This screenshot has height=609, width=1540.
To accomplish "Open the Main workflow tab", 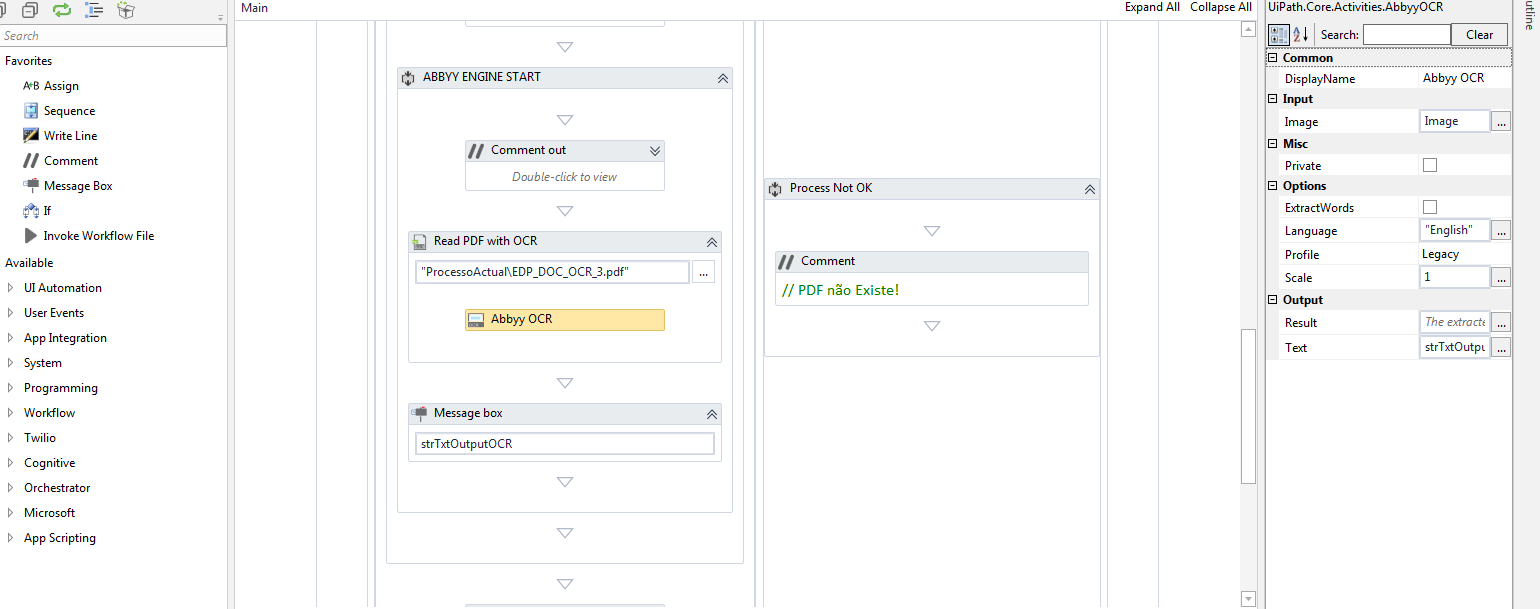I will tap(255, 8).
